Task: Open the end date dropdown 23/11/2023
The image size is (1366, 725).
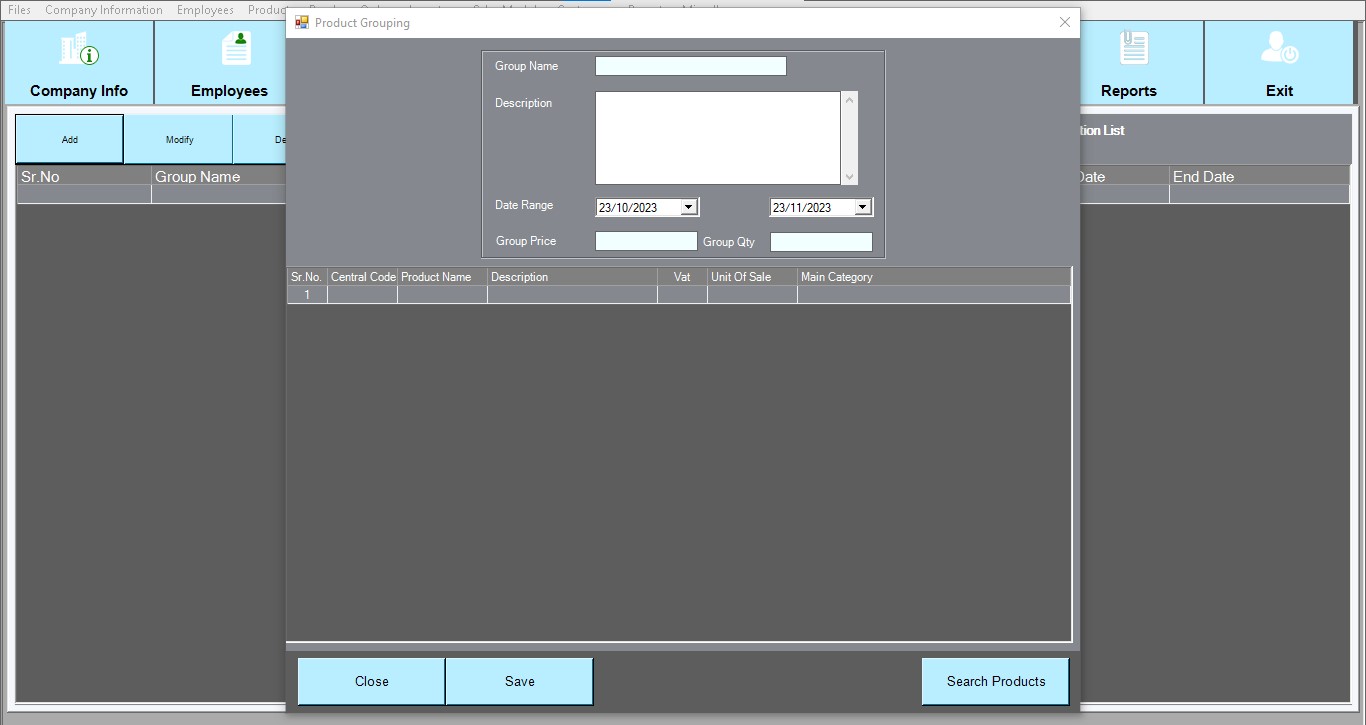Action: coord(863,207)
